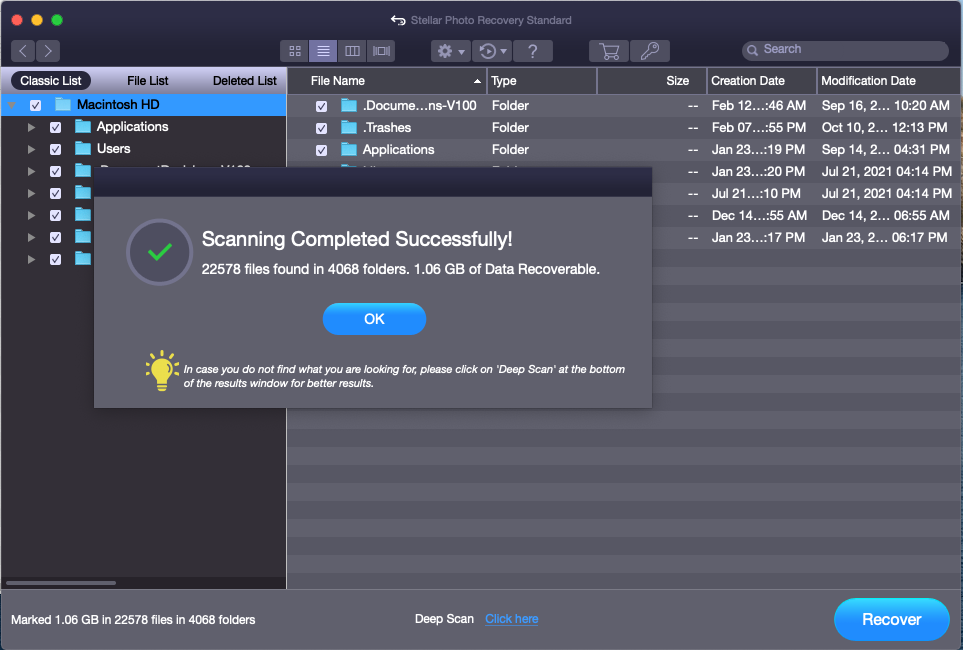Click the shopping cart buy icon
This screenshot has width=963, height=650.
pyautogui.click(x=608, y=51)
